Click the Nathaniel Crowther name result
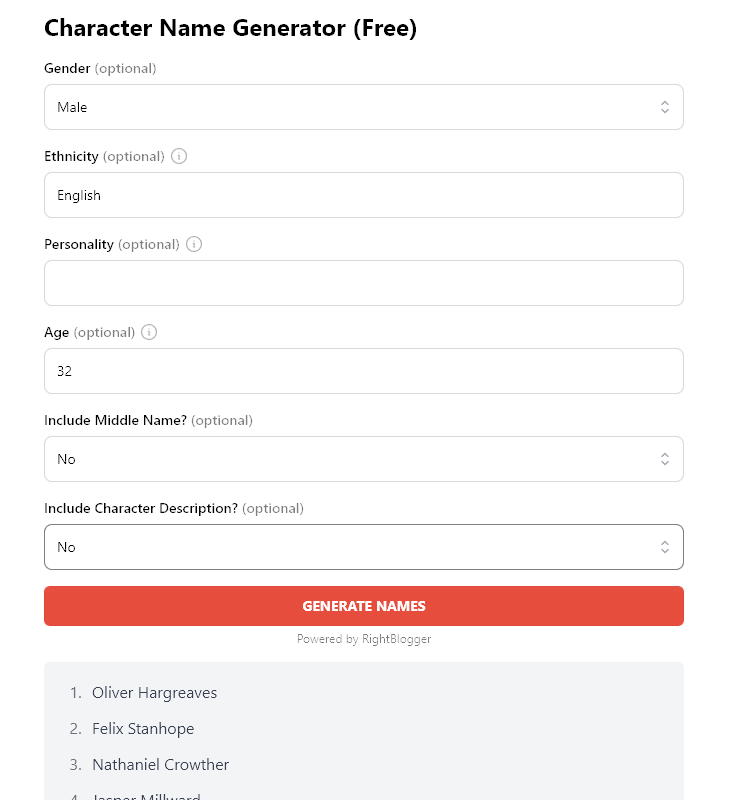730x800 pixels. pyautogui.click(x=160, y=765)
